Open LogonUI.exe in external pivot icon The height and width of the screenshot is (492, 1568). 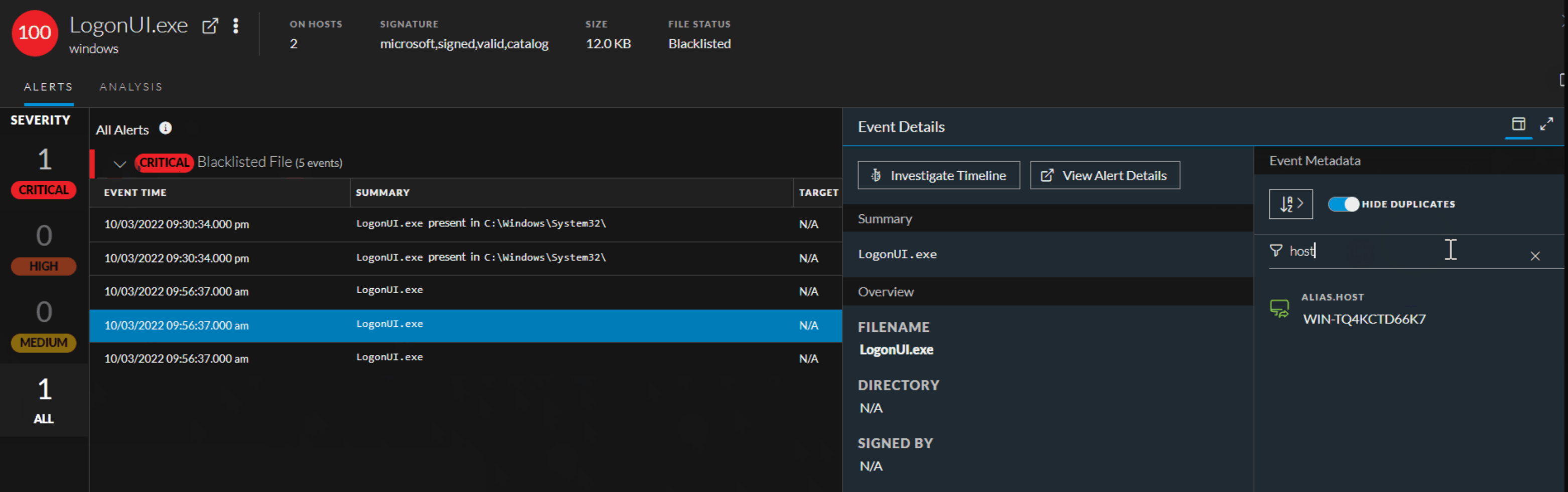click(x=210, y=26)
